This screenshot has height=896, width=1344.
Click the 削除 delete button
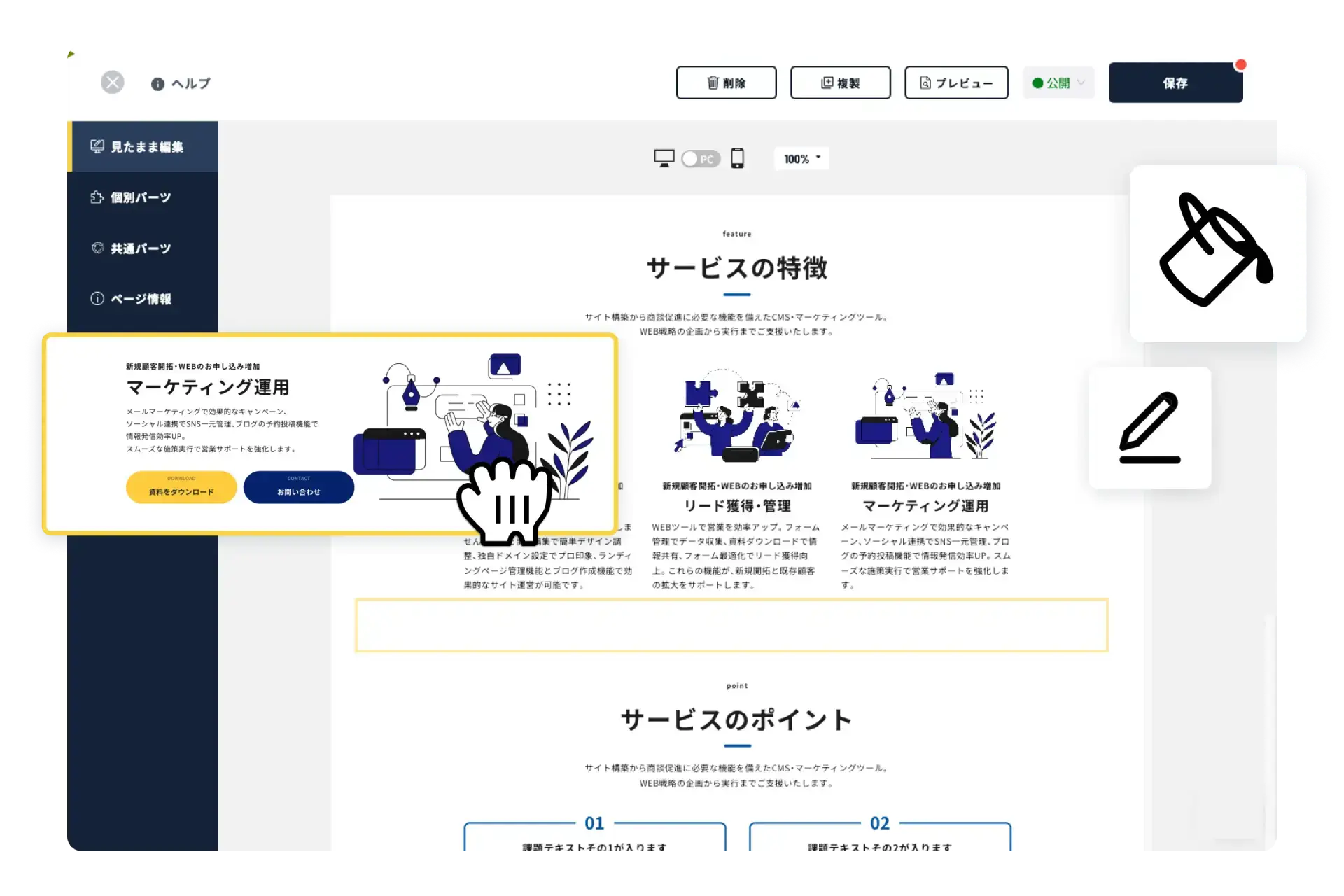(x=726, y=83)
